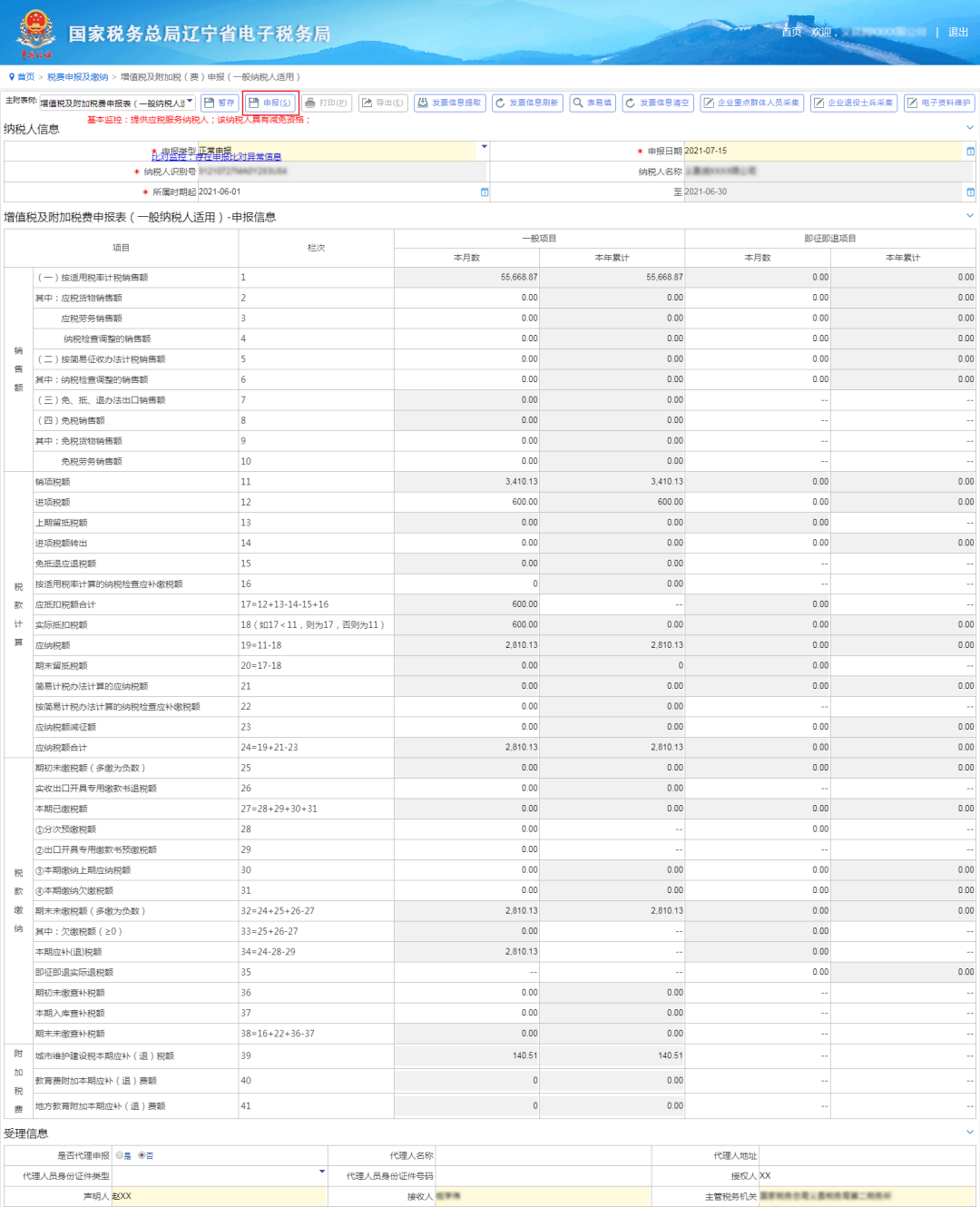Open 电子资料维护 maintenance
Screen dimensions: 980x1207
point(939,103)
